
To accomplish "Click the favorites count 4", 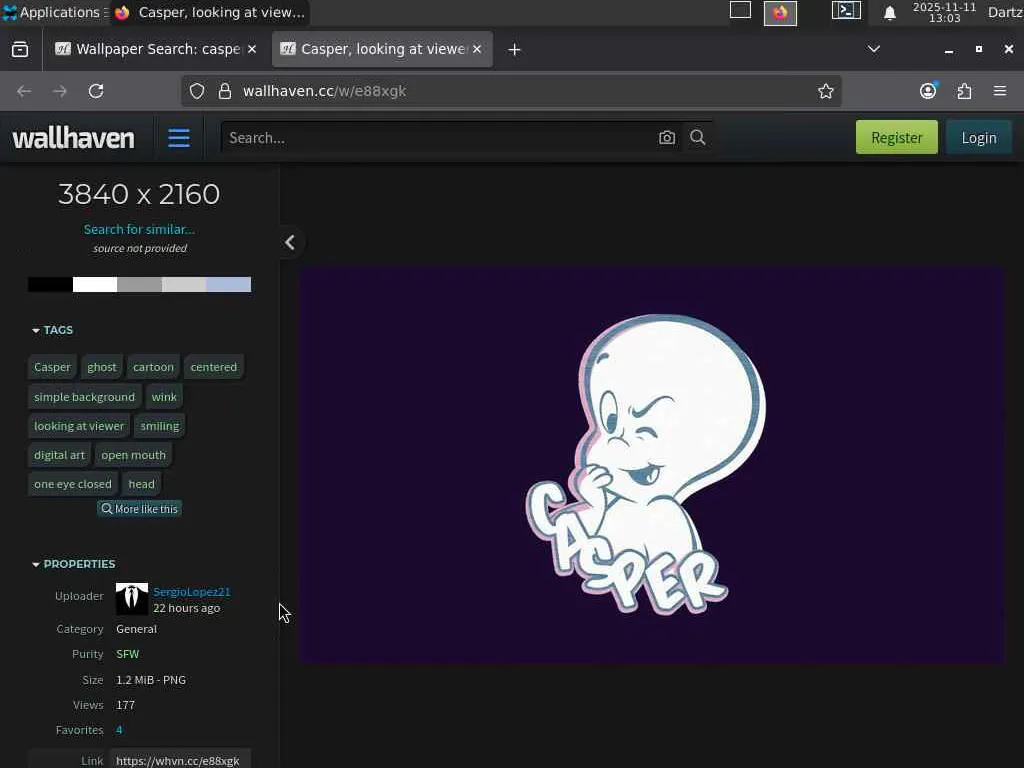I will [x=119, y=730].
